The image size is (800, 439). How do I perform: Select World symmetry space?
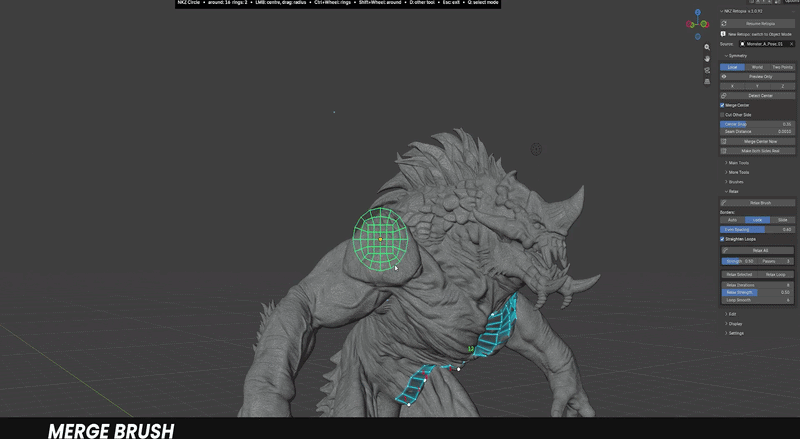(757, 67)
